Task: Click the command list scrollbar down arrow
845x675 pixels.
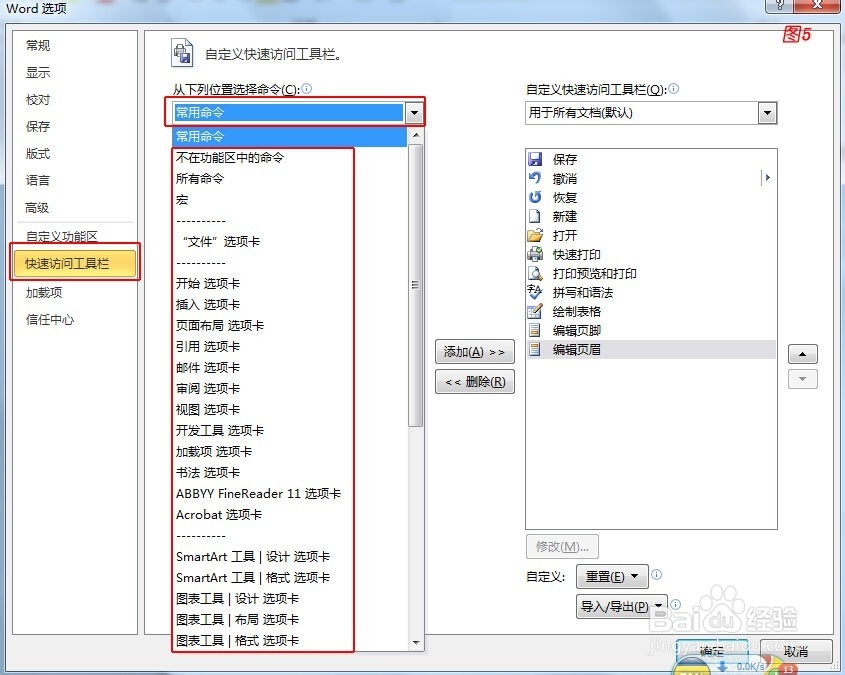Action: pos(414,641)
